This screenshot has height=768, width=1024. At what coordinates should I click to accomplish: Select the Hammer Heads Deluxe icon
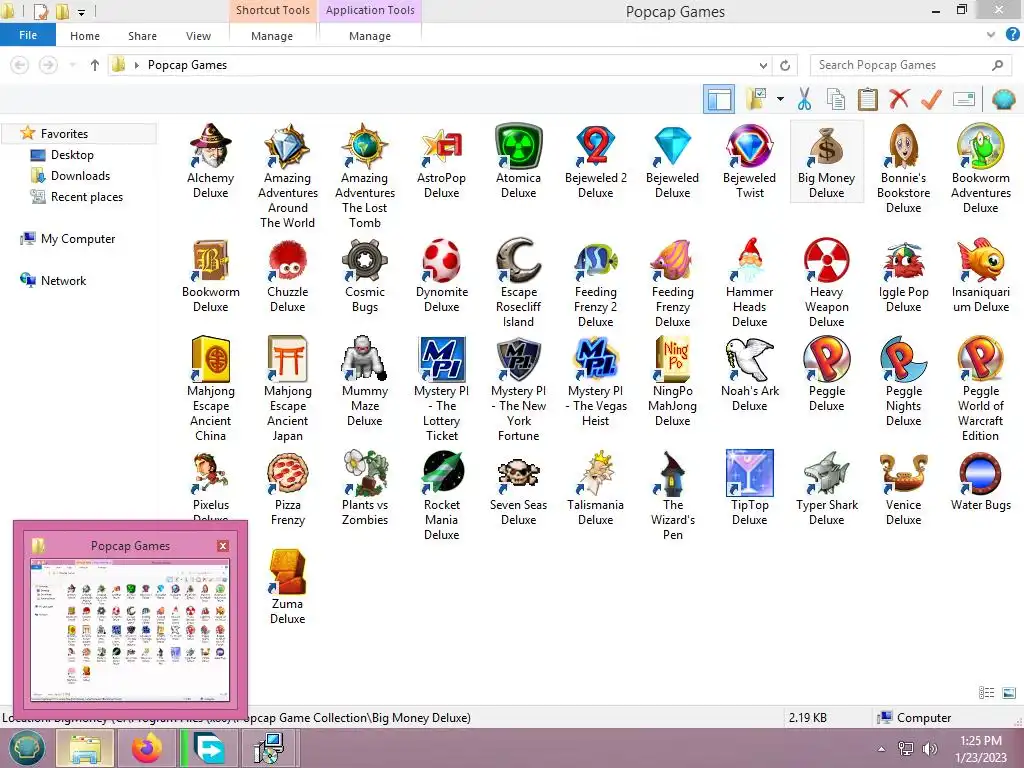(750, 260)
